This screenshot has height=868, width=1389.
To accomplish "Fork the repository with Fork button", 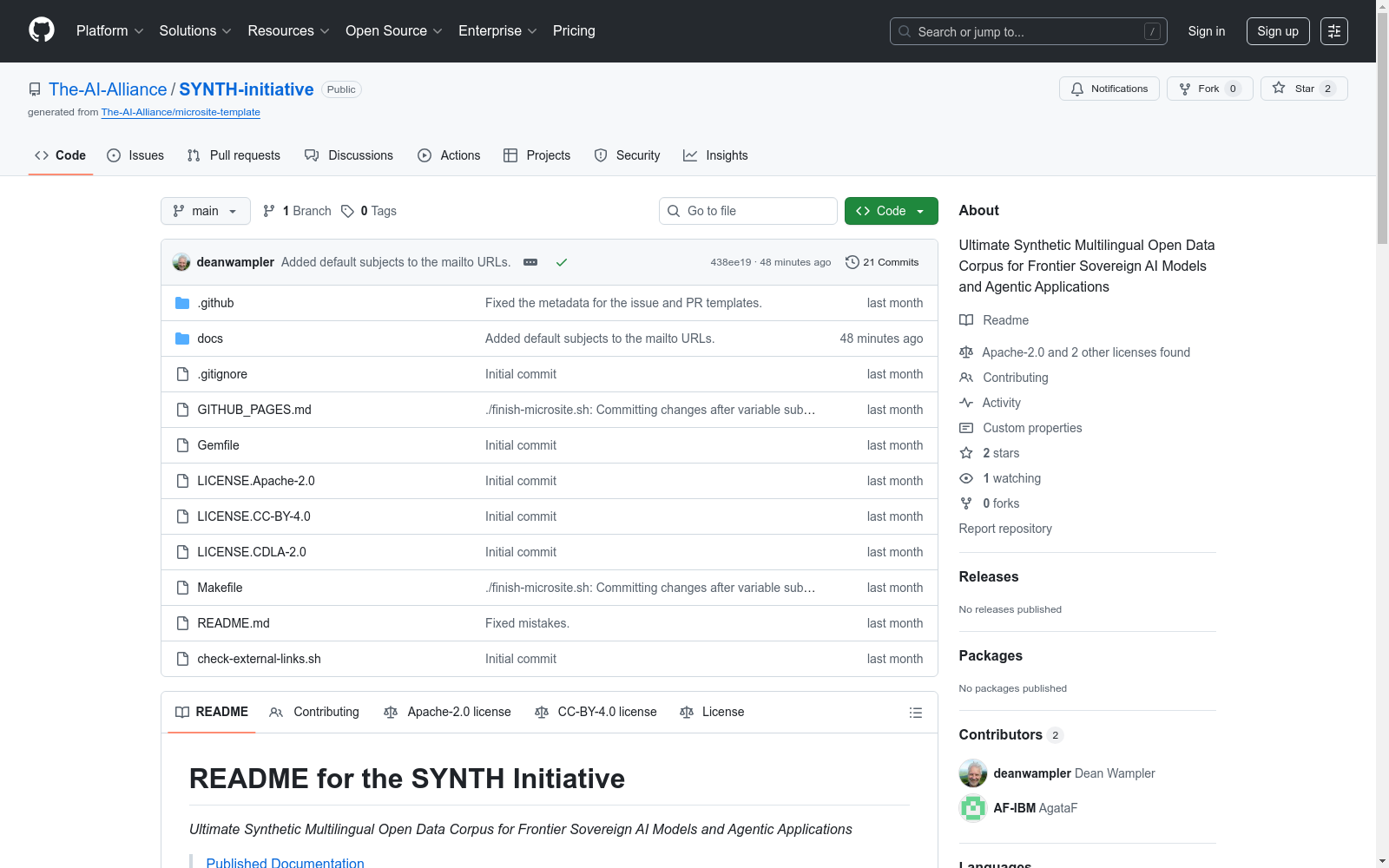I will [x=1209, y=89].
